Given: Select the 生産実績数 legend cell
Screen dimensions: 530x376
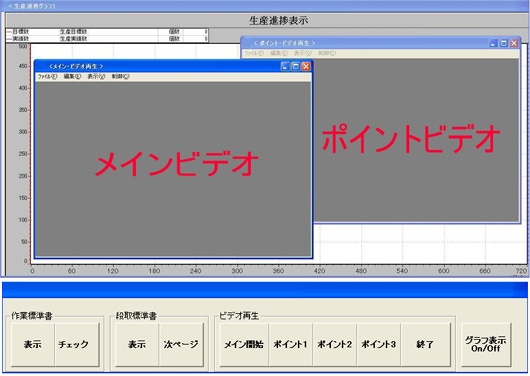Looking at the screenshot, I should [74, 39].
